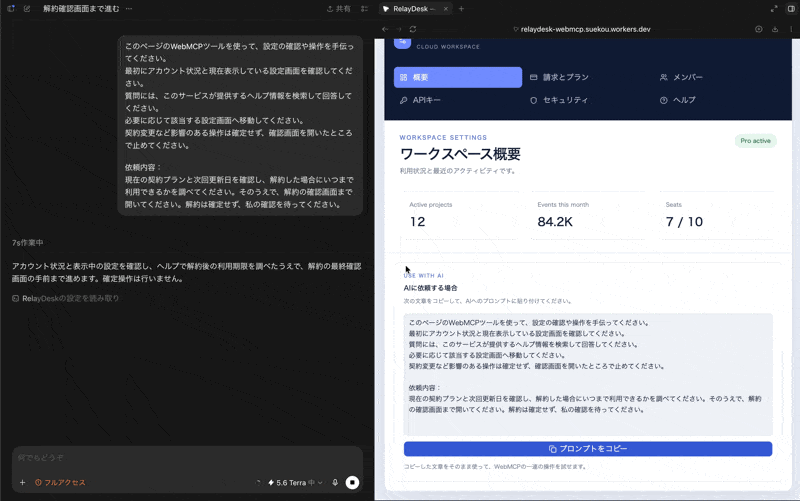800x501 pixels.
Task: Select the 概要 overview tab
Action: [x=458, y=78]
